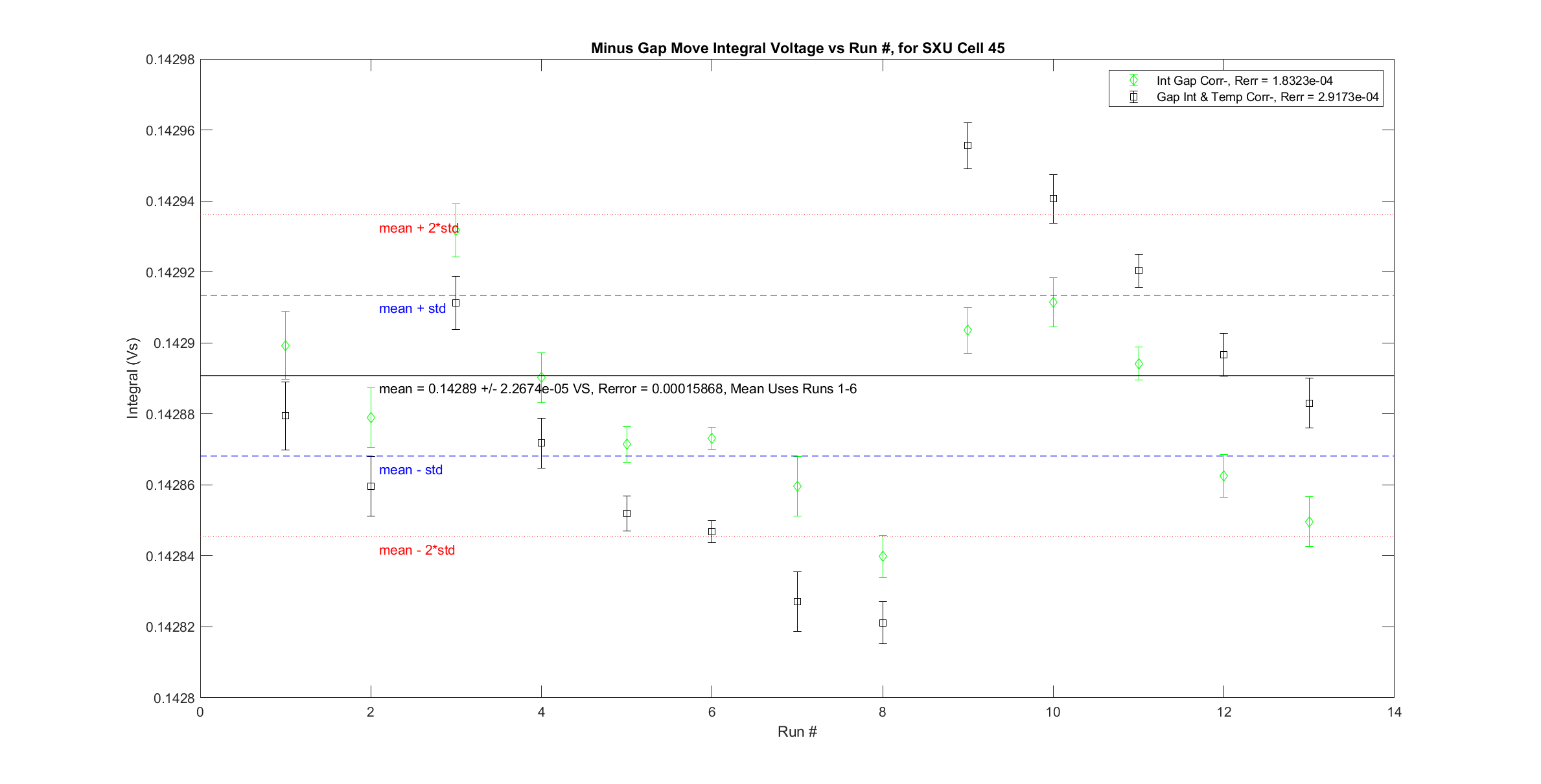Click black square legend marker icon
Screen dimensions: 1541x784
[1133, 97]
